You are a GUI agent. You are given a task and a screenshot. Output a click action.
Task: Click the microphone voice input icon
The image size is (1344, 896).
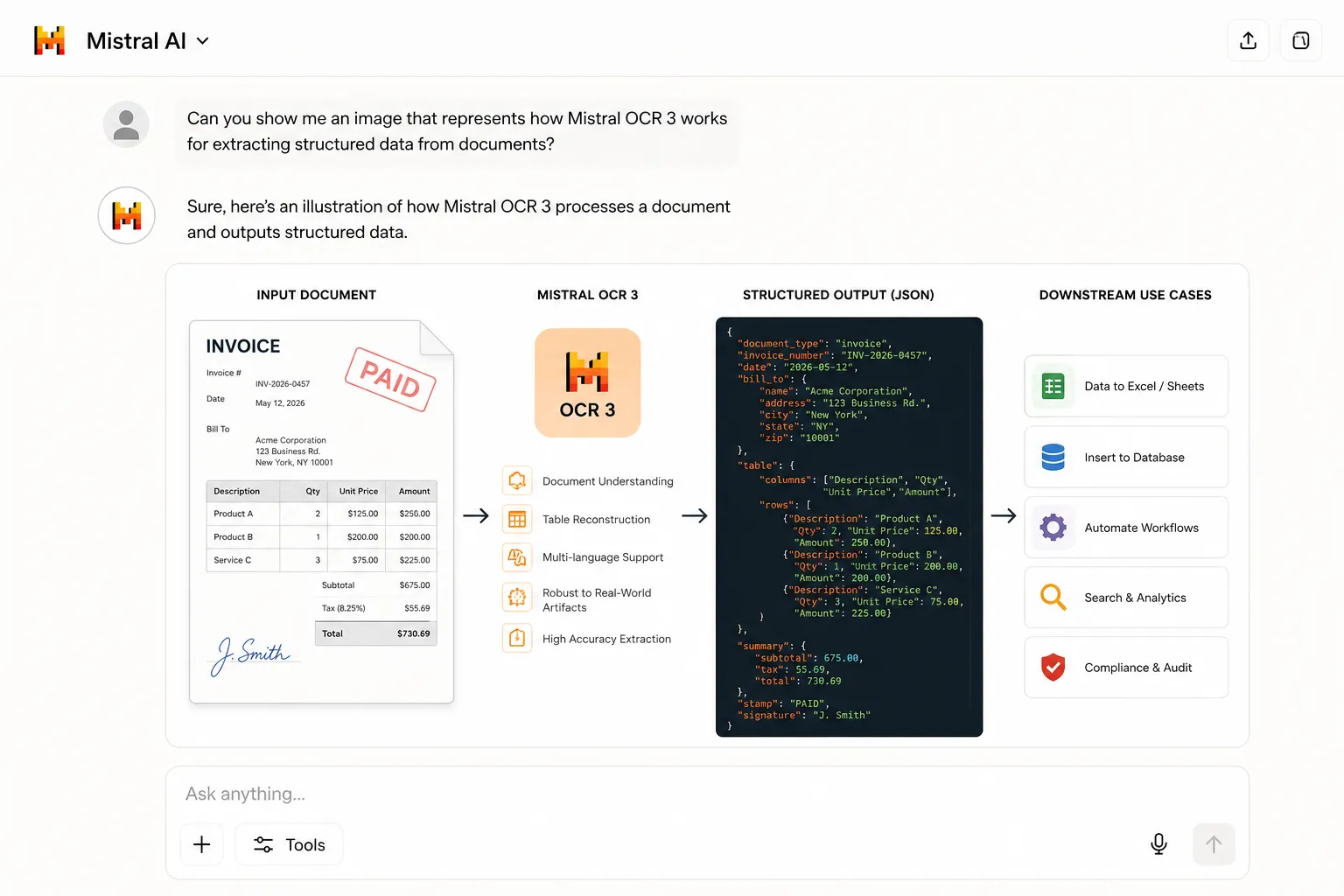pos(1158,844)
